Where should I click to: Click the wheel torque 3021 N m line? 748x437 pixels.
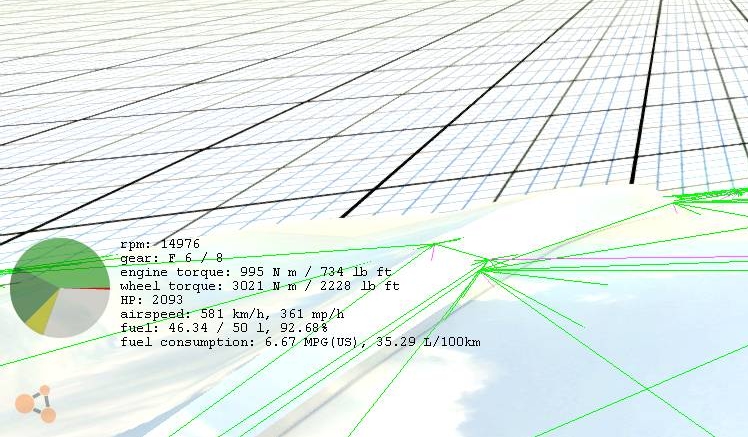(x=260, y=286)
